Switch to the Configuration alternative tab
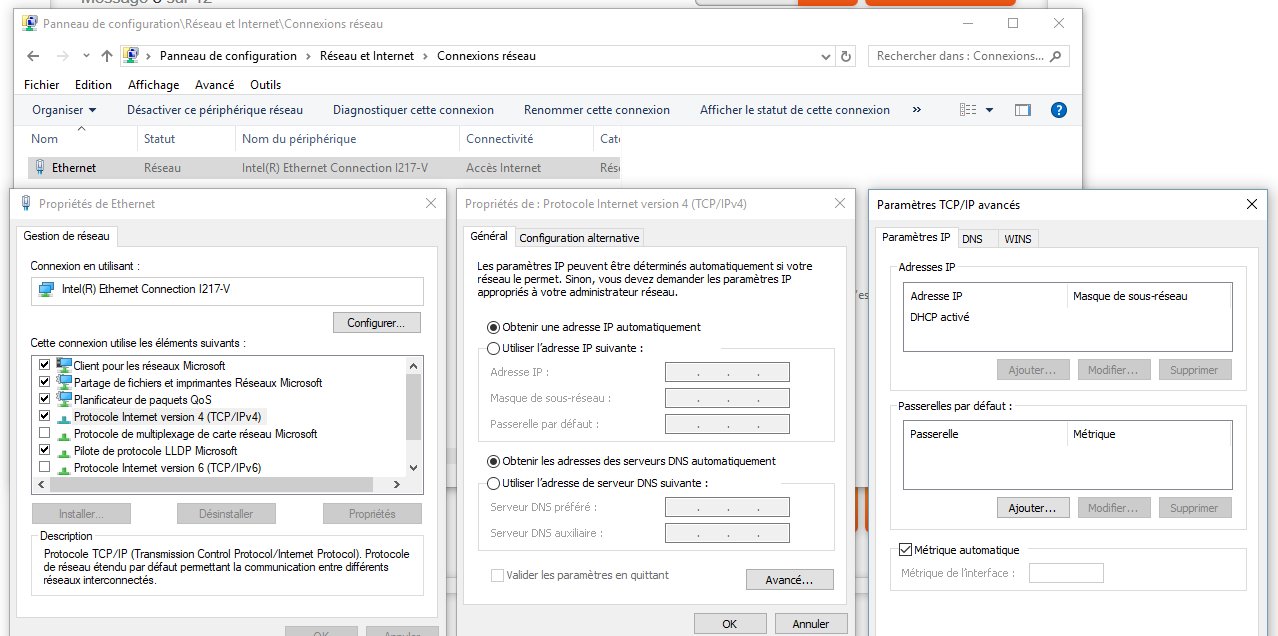 coord(579,238)
